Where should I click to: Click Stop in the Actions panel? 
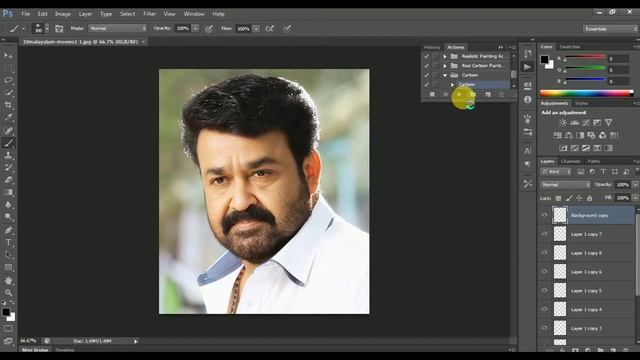click(432, 94)
